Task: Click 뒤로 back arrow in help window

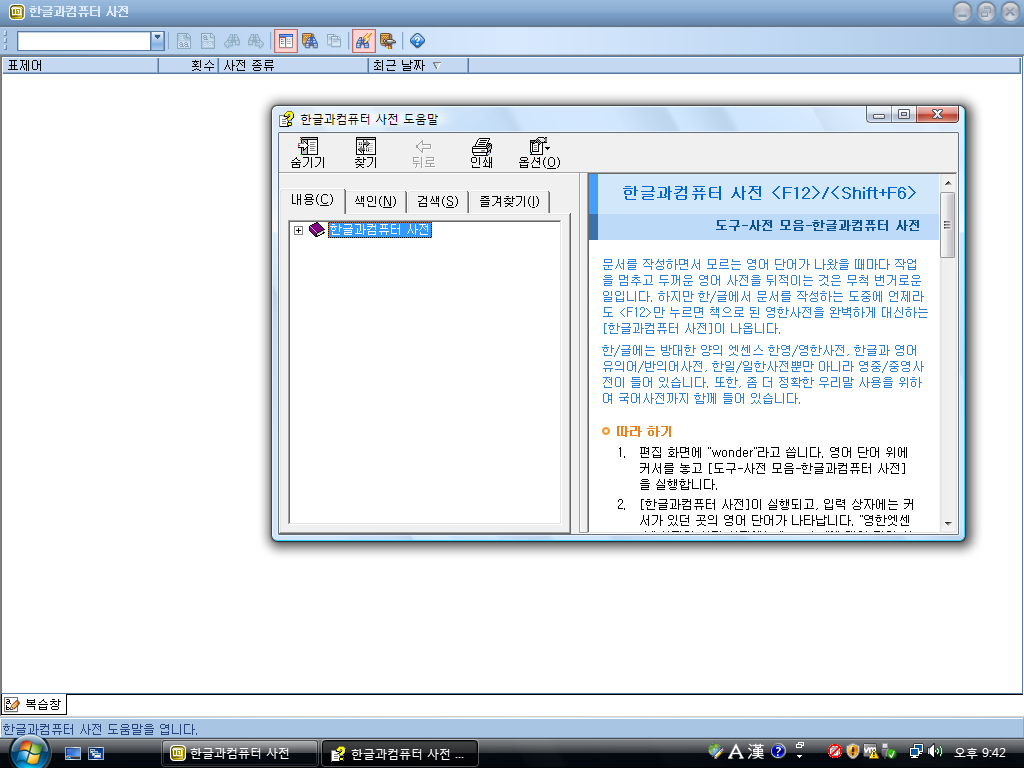Action: pyautogui.click(x=423, y=153)
